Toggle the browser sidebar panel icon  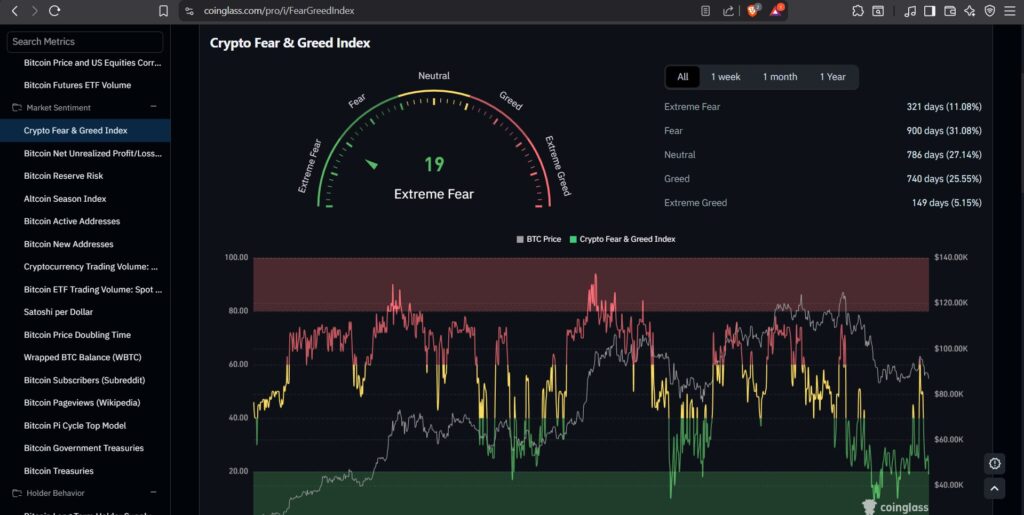click(929, 11)
